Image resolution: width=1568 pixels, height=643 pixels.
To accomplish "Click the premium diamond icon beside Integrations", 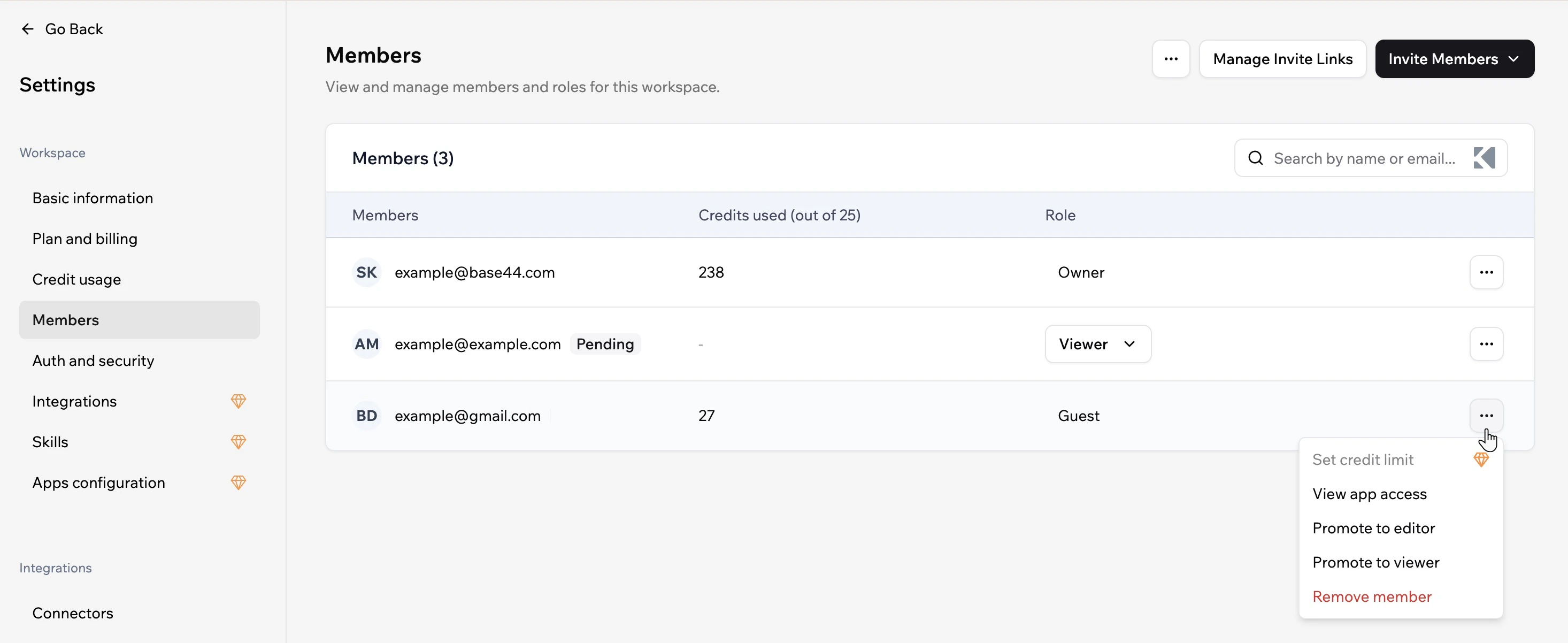I will click(x=238, y=401).
